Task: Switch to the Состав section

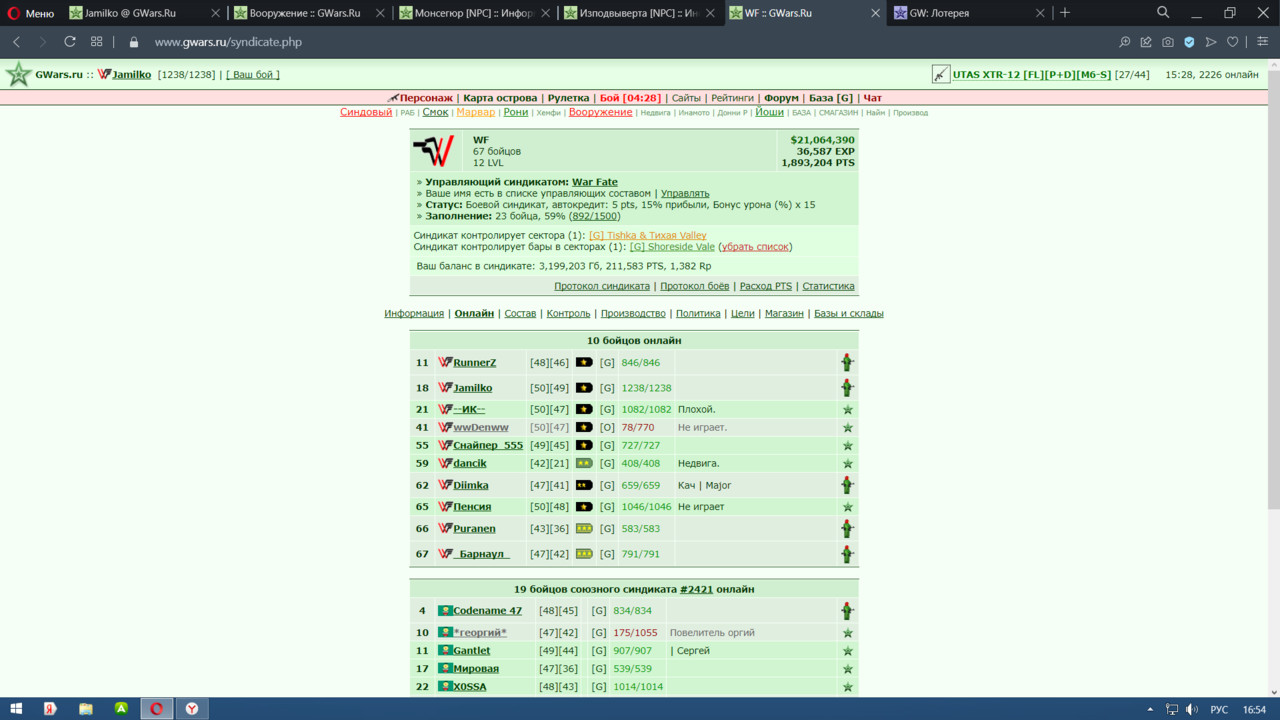Action: click(520, 313)
